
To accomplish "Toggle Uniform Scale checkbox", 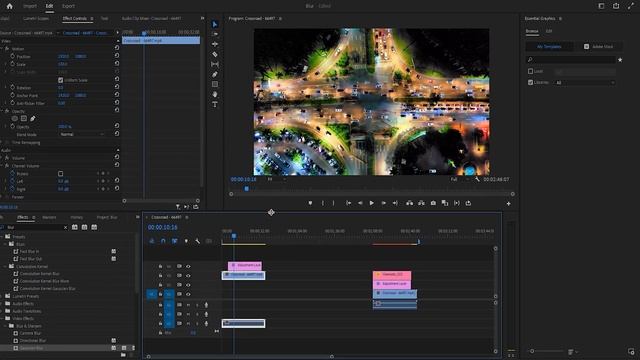I will [60, 80].
